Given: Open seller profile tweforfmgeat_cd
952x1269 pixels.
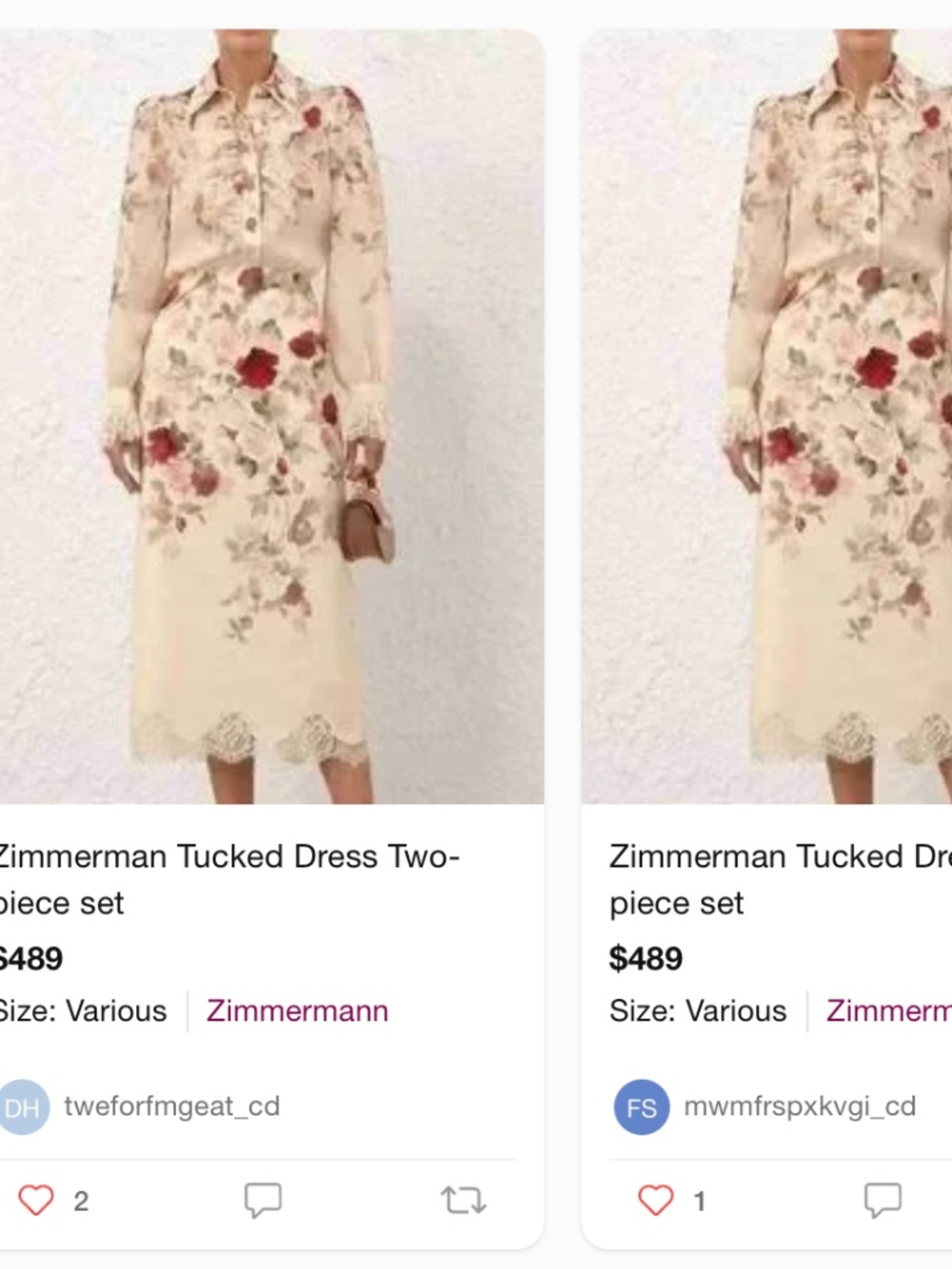Looking at the screenshot, I should (170, 1106).
